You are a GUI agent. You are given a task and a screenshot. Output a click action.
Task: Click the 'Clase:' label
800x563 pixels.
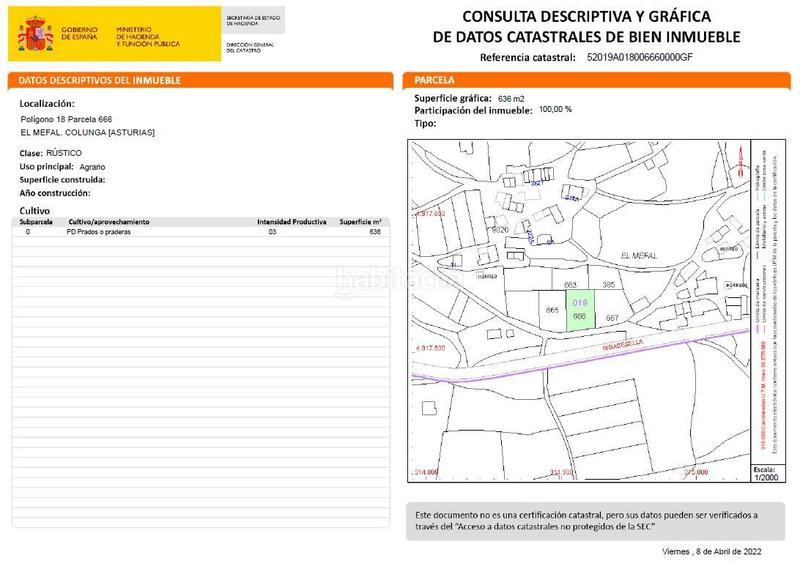point(31,153)
